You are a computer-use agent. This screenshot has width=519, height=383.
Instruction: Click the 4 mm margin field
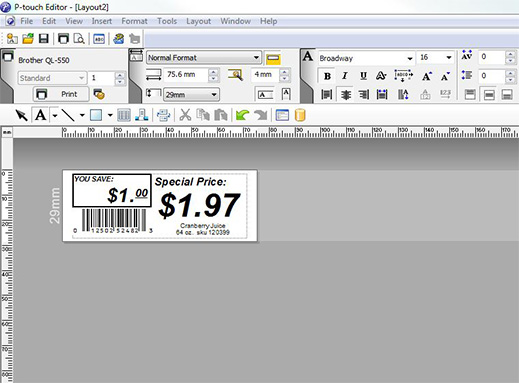(265, 74)
